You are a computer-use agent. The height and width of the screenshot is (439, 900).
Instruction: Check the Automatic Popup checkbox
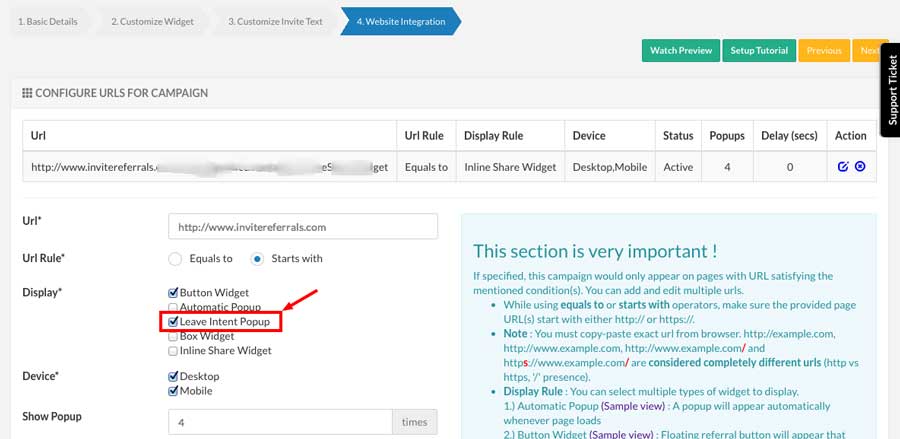tap(172, 308)
